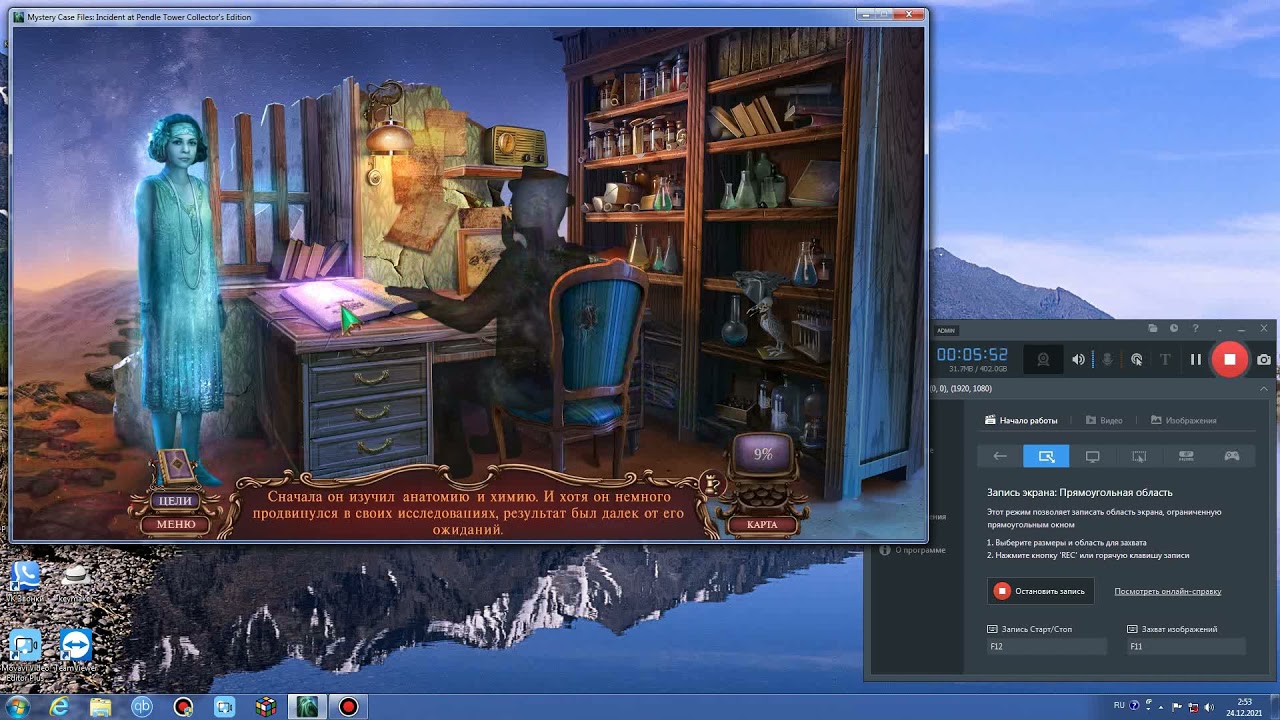
Task: Switch to running Bandicam recorder taskbar button
Action: click(x=348, y=707)
